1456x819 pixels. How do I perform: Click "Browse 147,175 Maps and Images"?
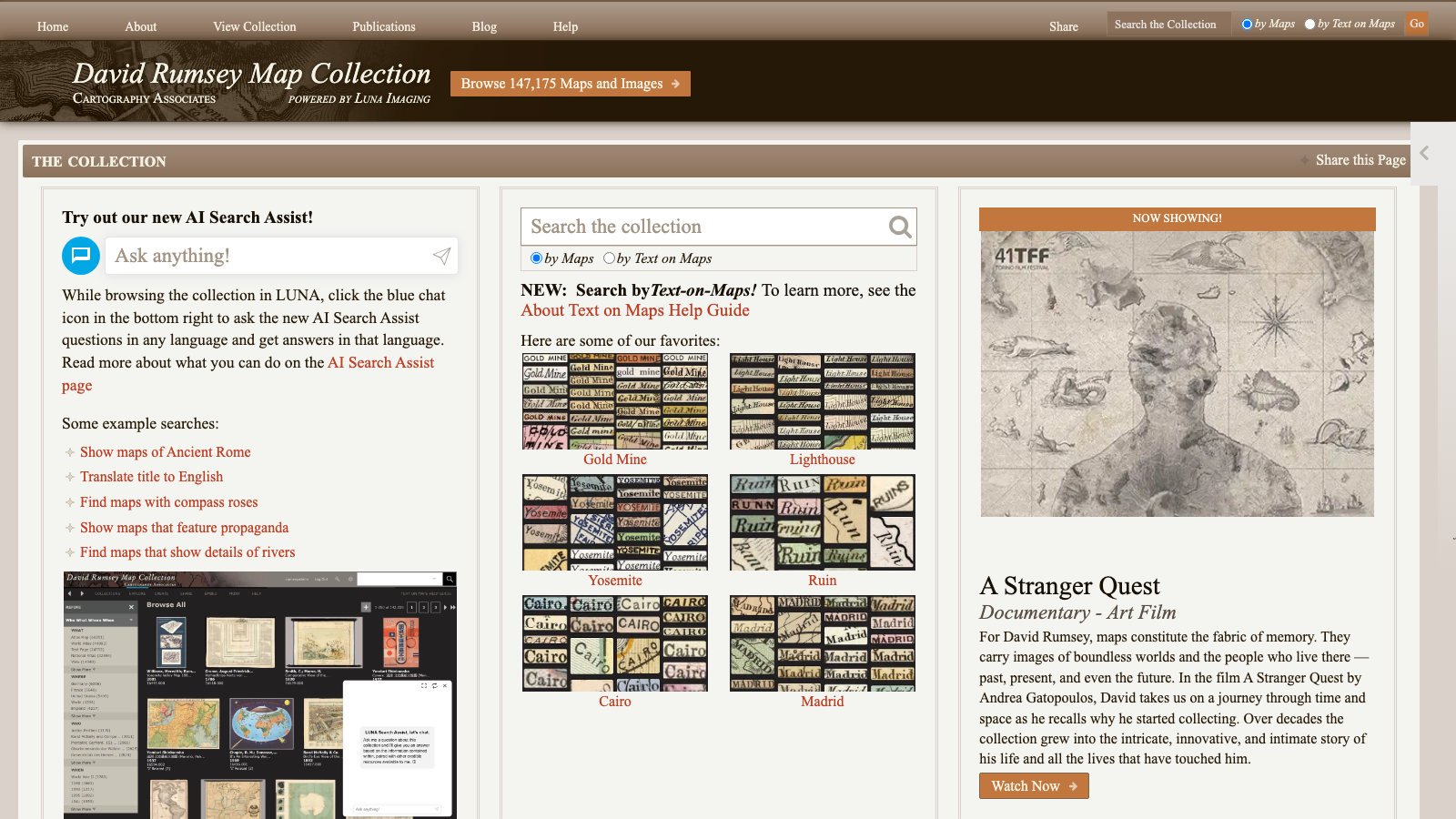(x=570, y=83)
